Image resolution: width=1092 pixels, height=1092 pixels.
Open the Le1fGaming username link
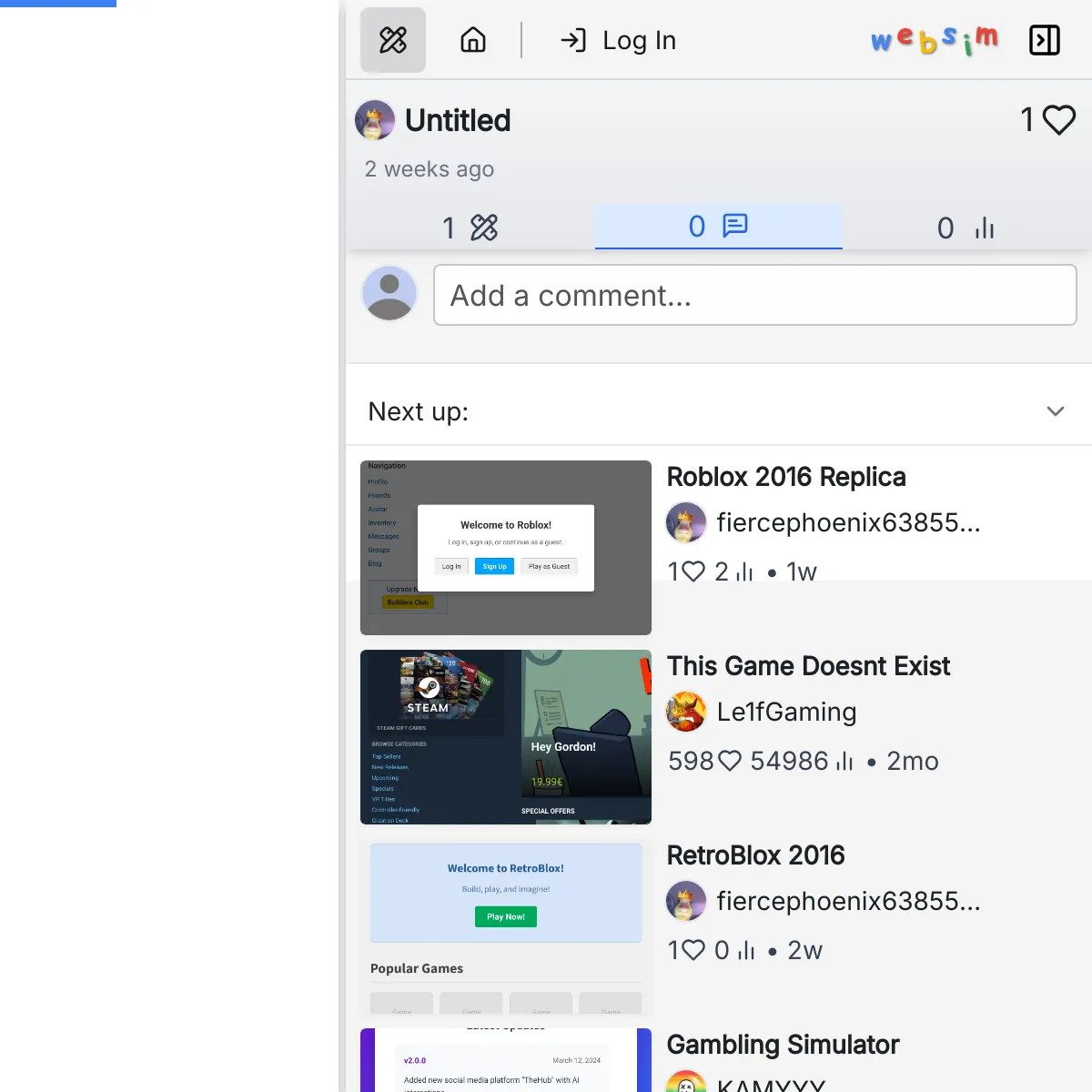(786, 712)
